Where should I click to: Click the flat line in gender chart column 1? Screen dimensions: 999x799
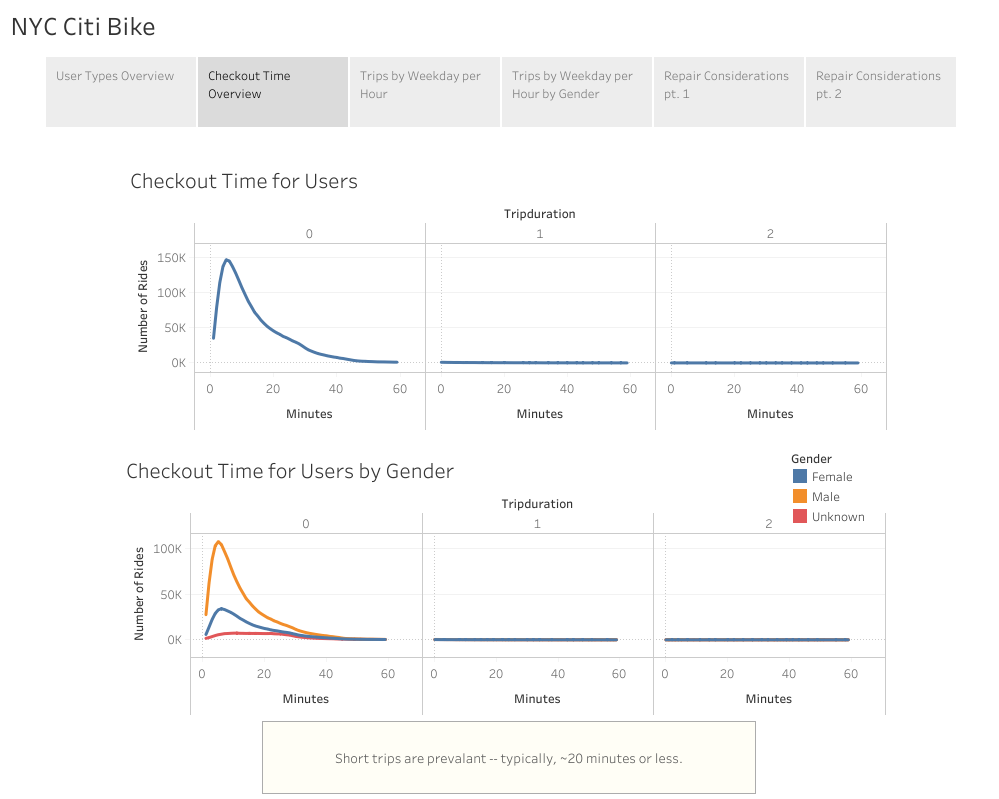click(526, 639)
